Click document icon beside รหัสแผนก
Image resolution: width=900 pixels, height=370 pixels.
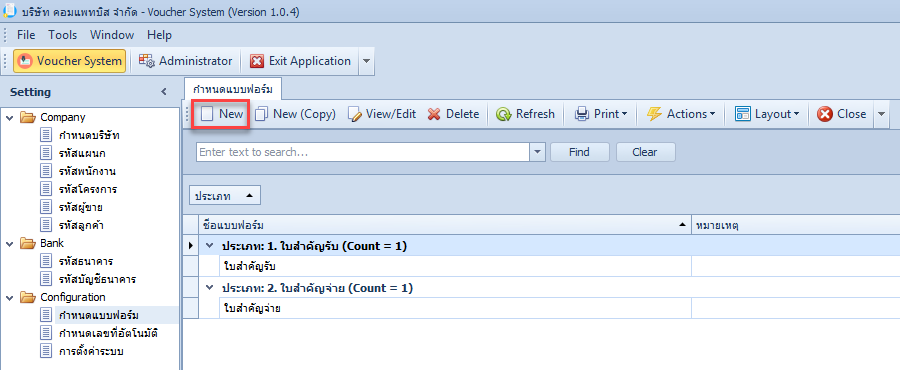(46, 153)
